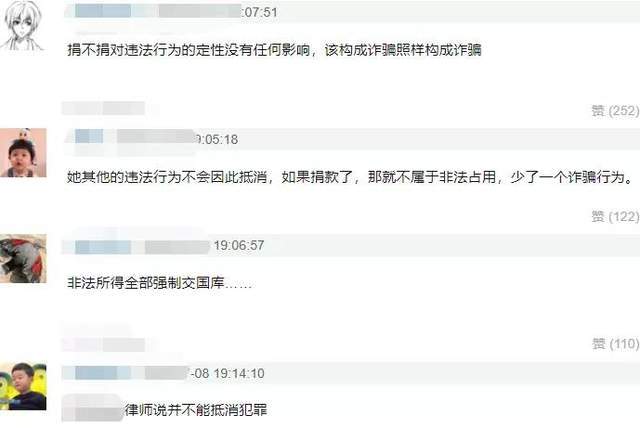Click the 07:51 comment timestamp
The image size is (640, 428).
(x=261, y=12)
